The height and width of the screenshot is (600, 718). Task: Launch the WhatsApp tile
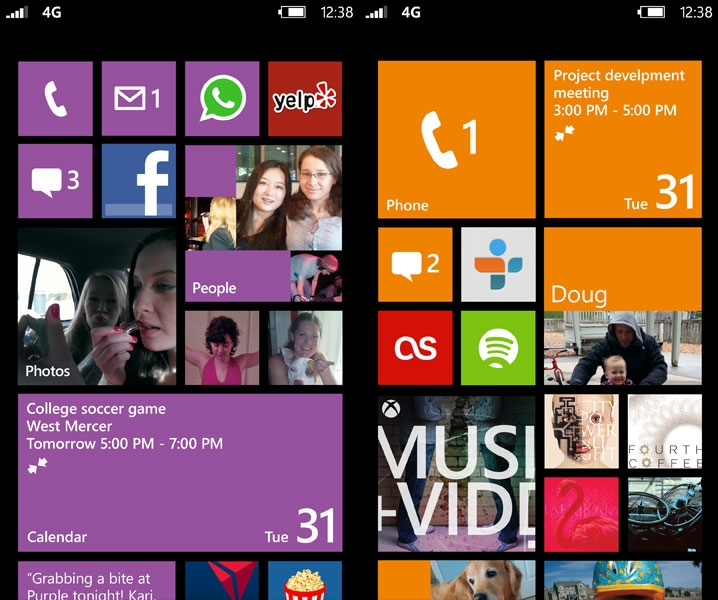coord(222,98)
